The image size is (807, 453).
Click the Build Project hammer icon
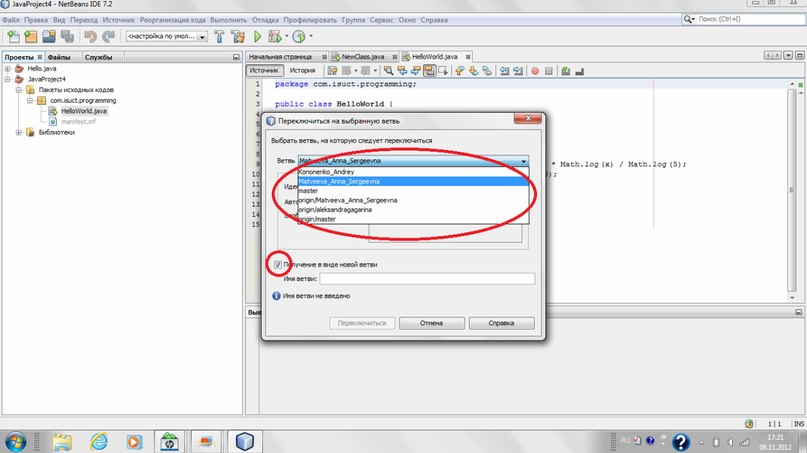(219, 37)
